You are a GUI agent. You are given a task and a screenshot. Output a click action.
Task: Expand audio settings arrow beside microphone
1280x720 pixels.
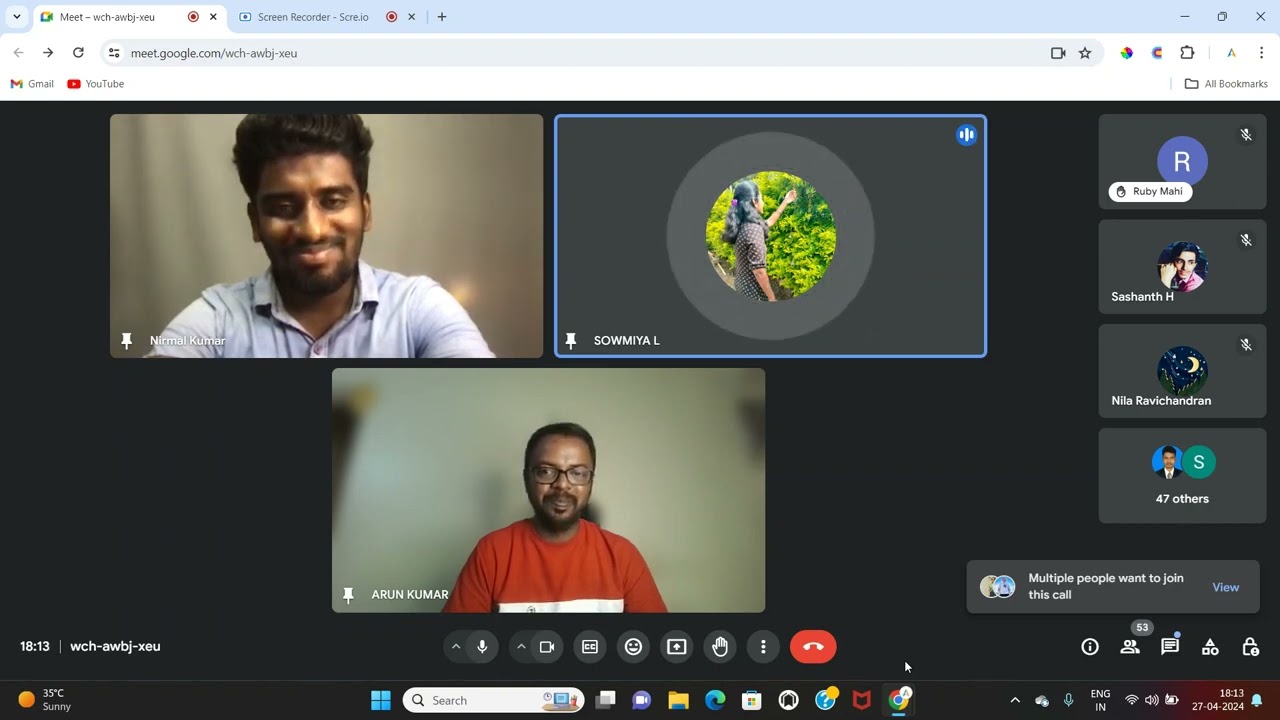456,647
